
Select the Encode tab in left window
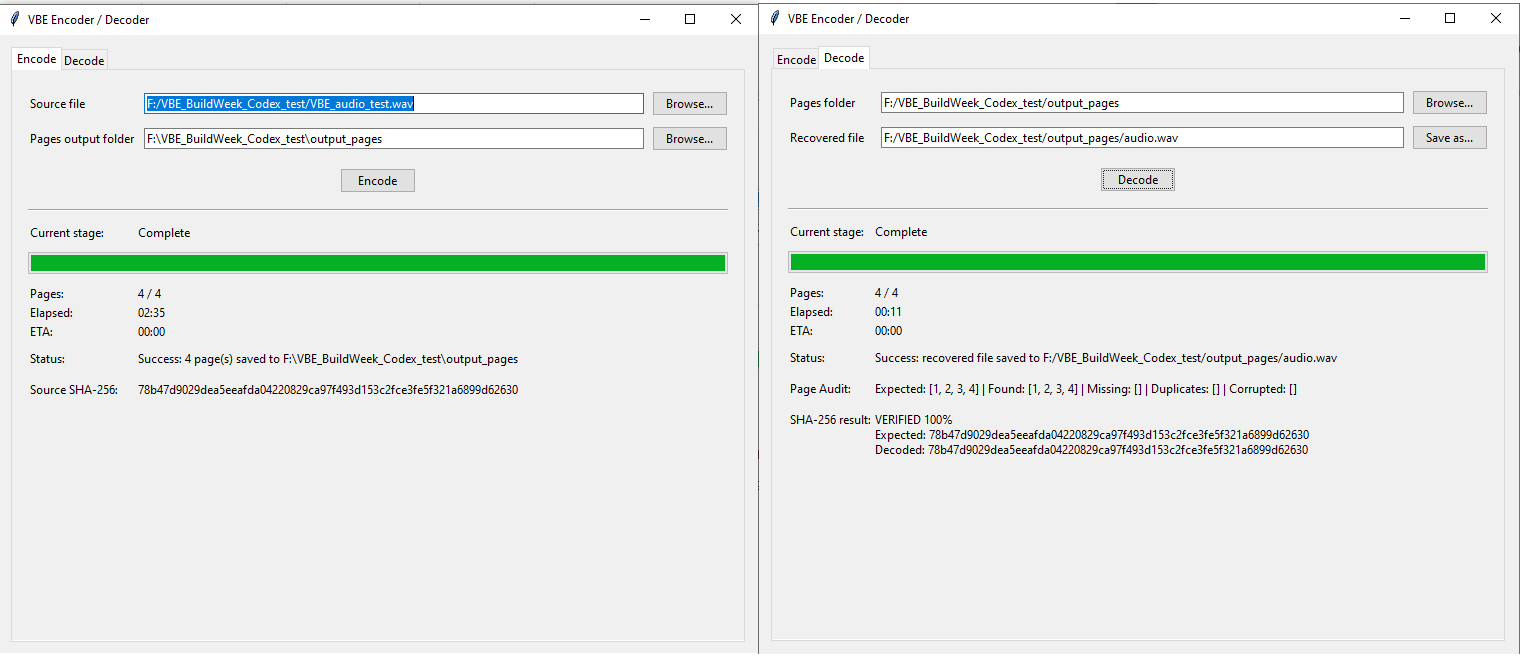pyautogui.click(x=37, y=59)
